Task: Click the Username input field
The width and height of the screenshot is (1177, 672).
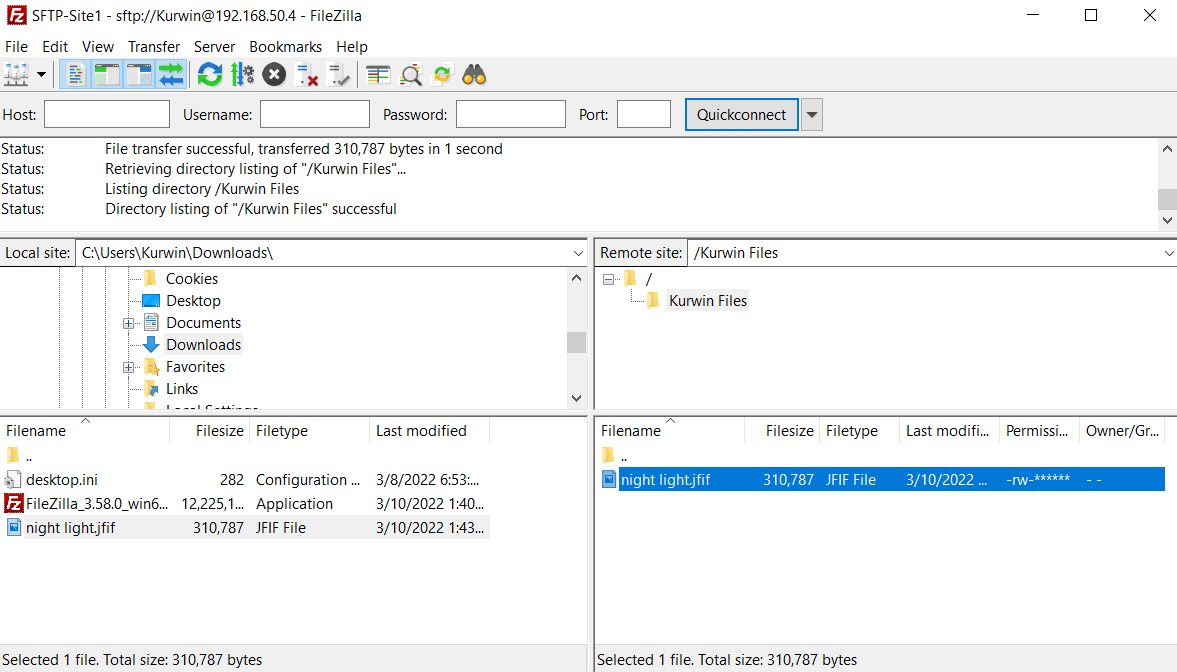Action: (314, 114)
